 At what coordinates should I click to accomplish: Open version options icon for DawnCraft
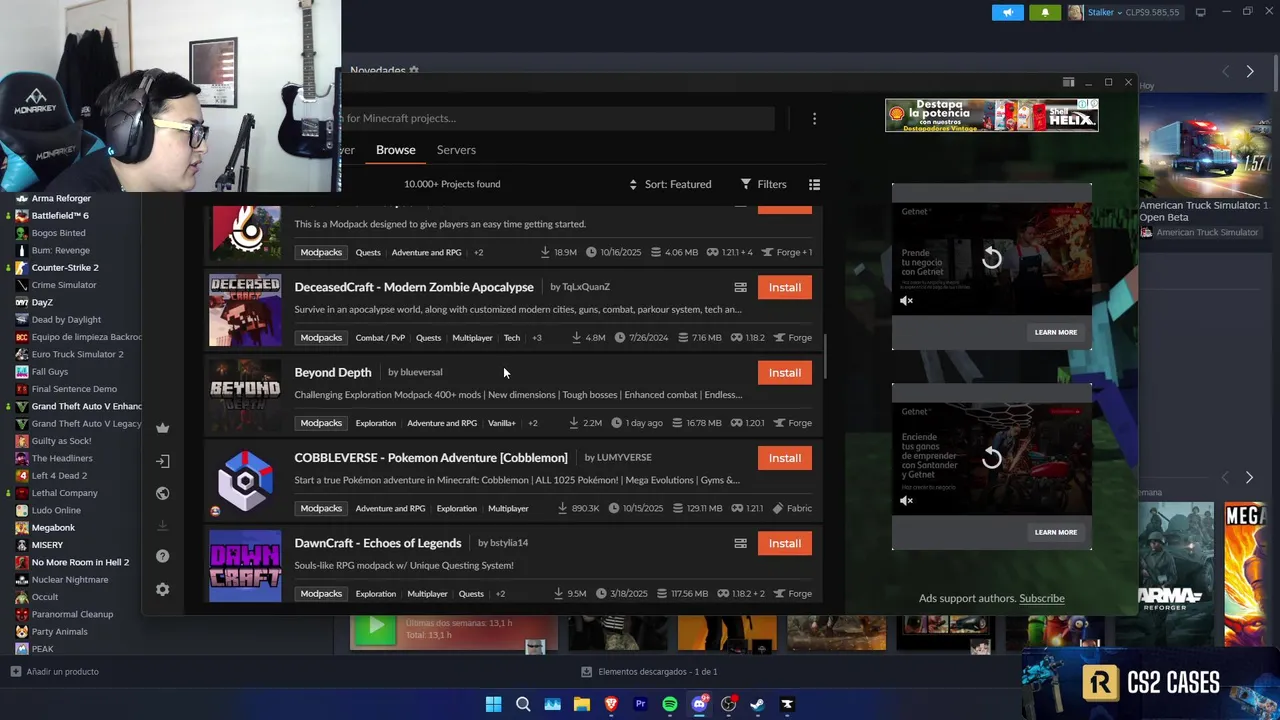coord(741,543)
